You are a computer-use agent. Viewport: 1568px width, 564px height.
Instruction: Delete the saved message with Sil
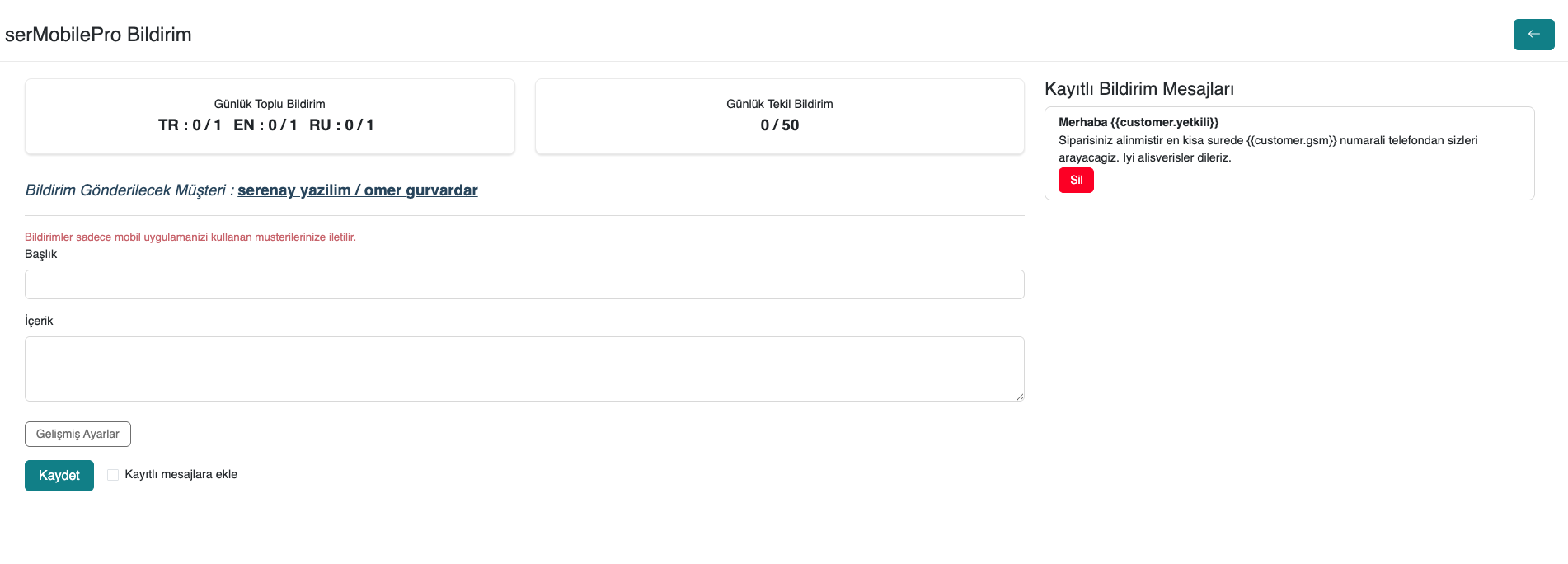click(x=1076, y=181)
